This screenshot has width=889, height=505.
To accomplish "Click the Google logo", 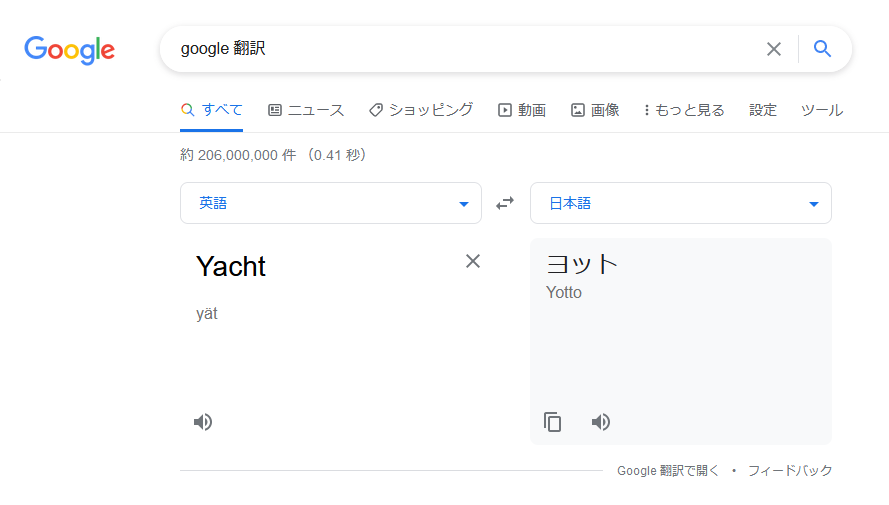I will coord(69,50).
